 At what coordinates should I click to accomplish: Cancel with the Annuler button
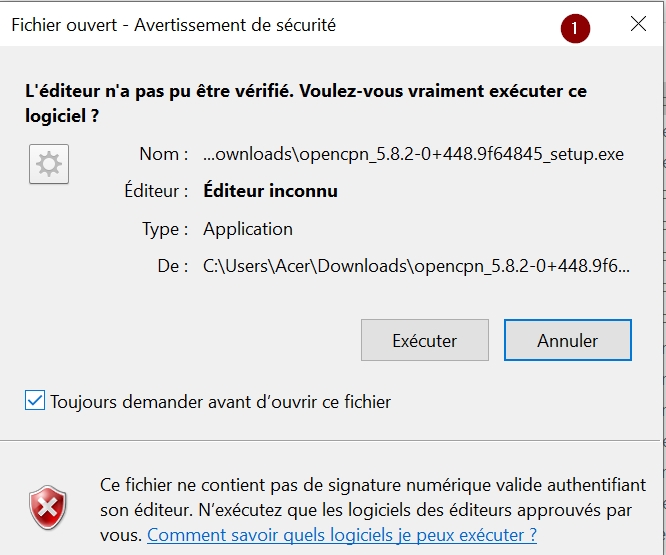[x=567, y=340]
